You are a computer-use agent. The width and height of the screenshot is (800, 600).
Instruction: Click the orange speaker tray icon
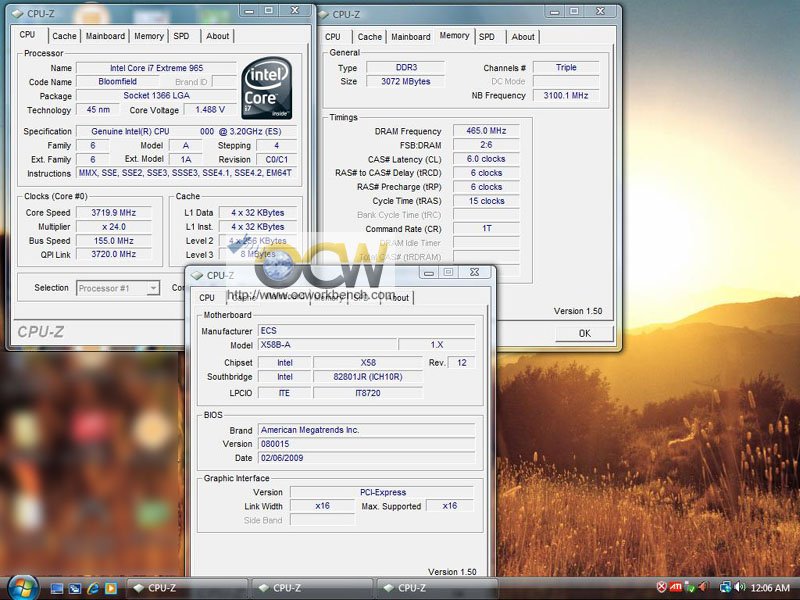[703, 587]
